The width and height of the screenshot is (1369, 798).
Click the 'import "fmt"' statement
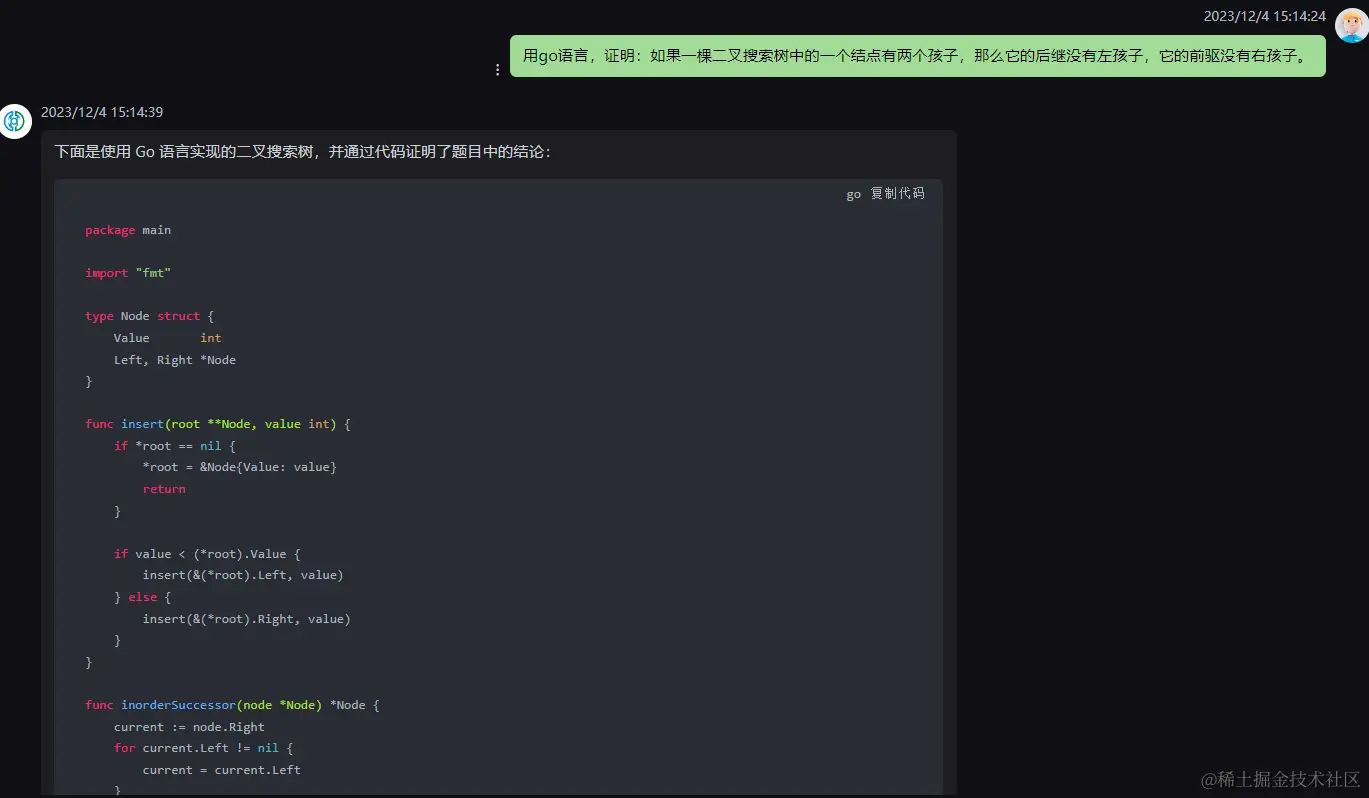coord(127,272)
